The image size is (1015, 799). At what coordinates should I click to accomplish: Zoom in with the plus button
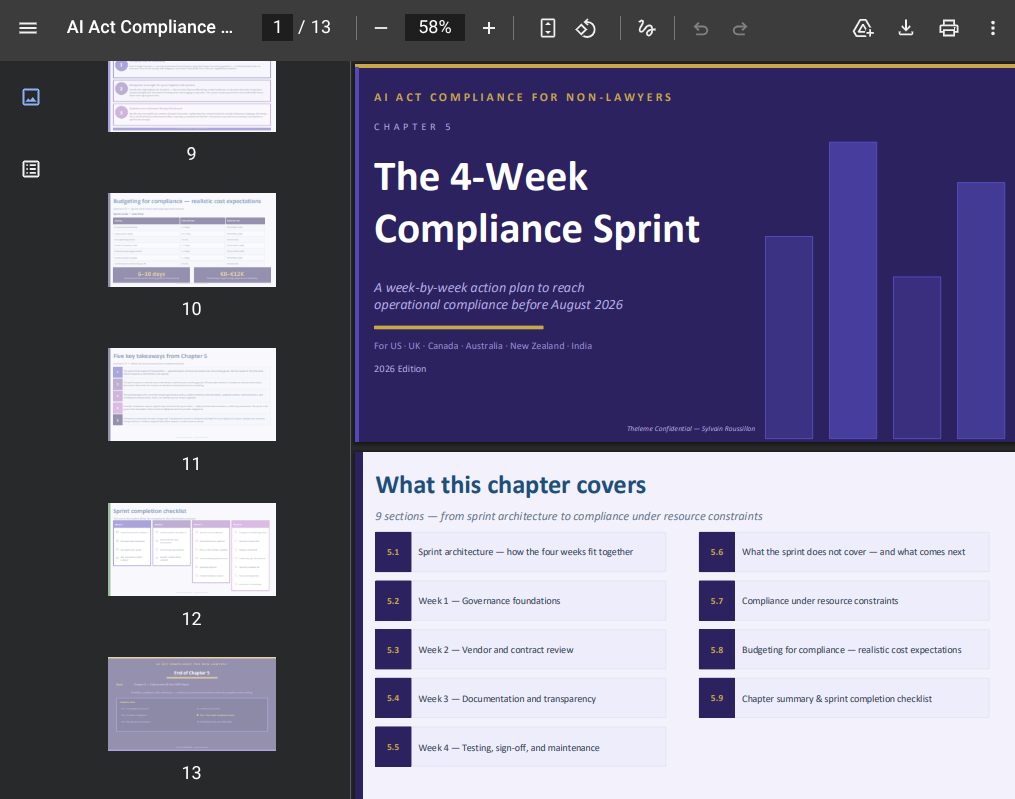point(489,28)
